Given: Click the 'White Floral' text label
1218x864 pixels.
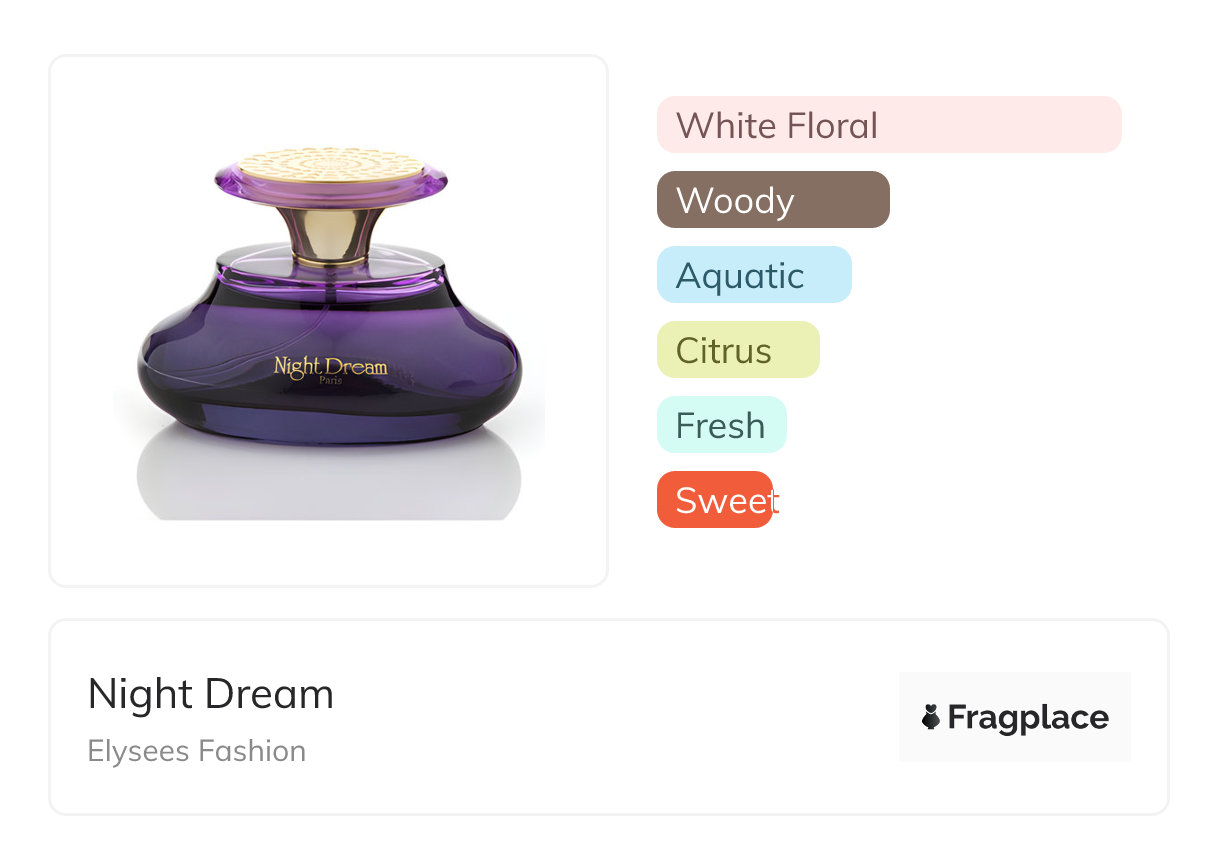Looking at the screenshot, I should 777,125.
